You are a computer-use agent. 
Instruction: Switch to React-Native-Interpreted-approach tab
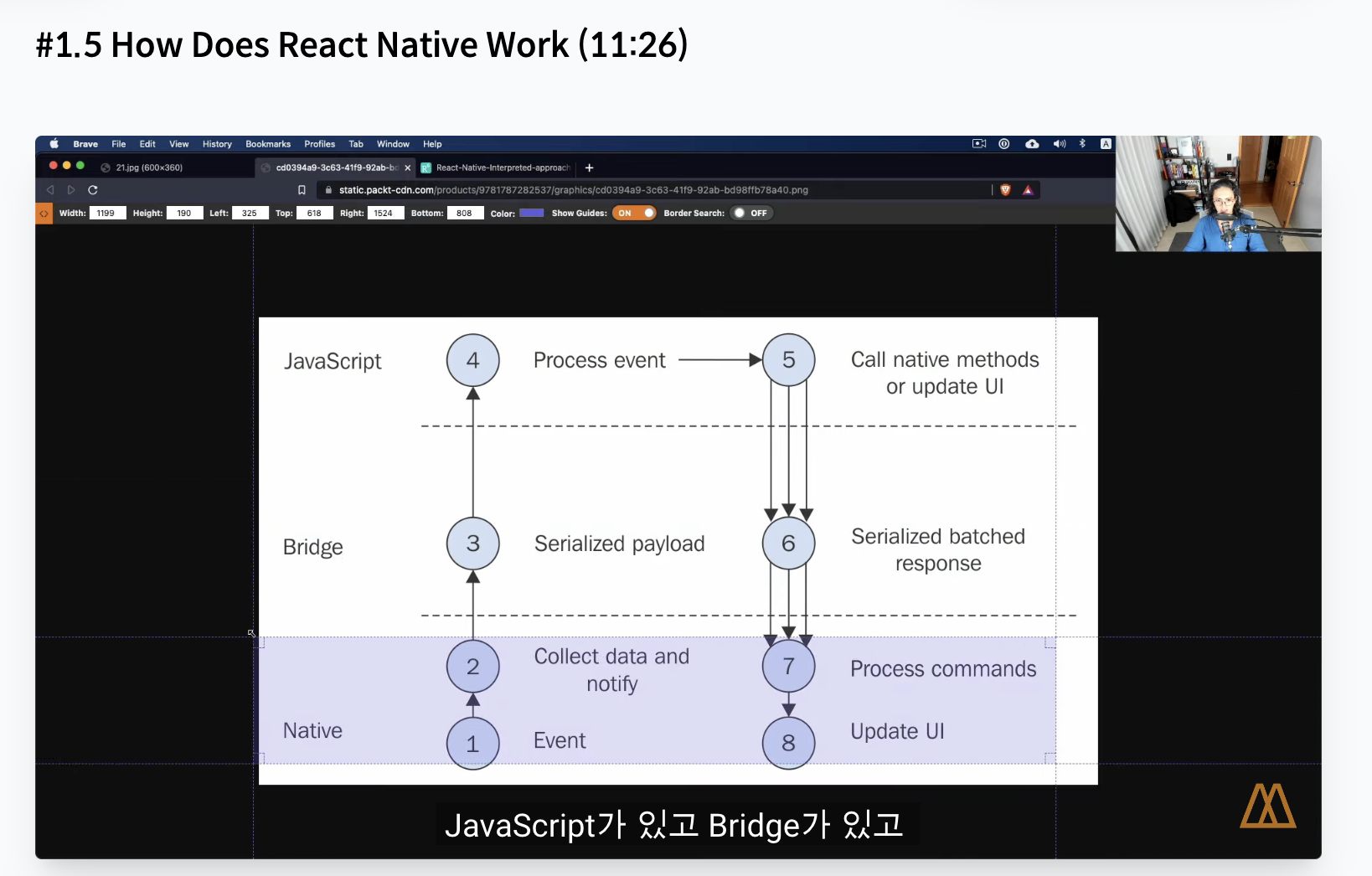(x=496, y=167)
